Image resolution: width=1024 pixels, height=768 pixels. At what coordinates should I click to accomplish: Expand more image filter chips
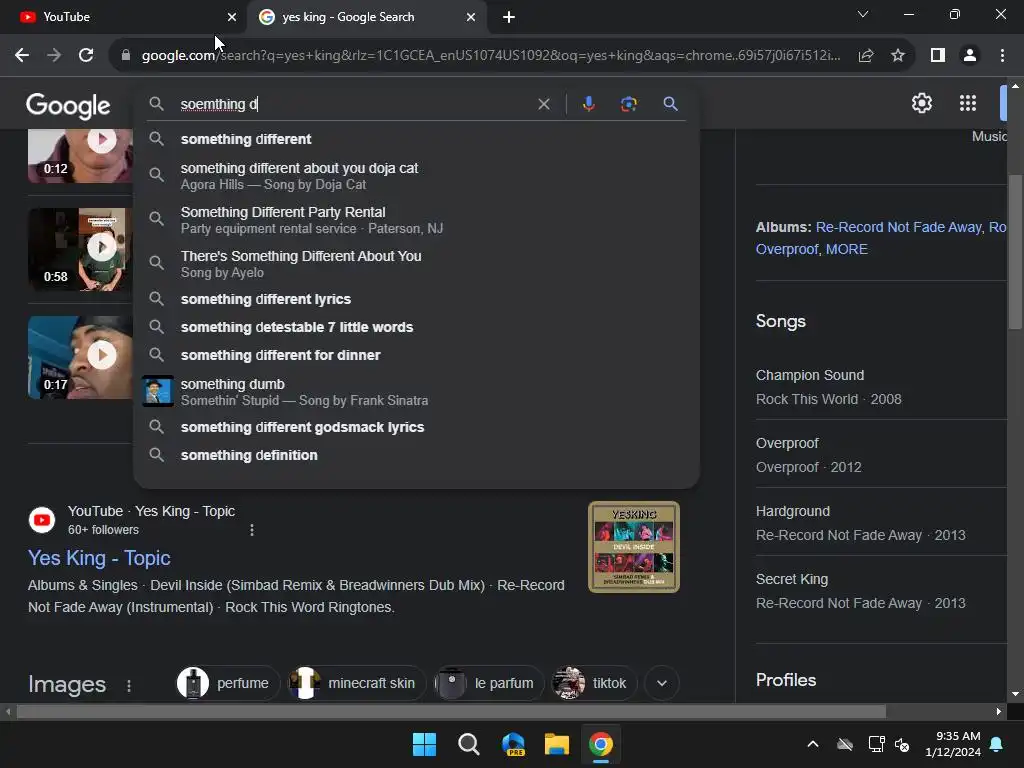662,683
